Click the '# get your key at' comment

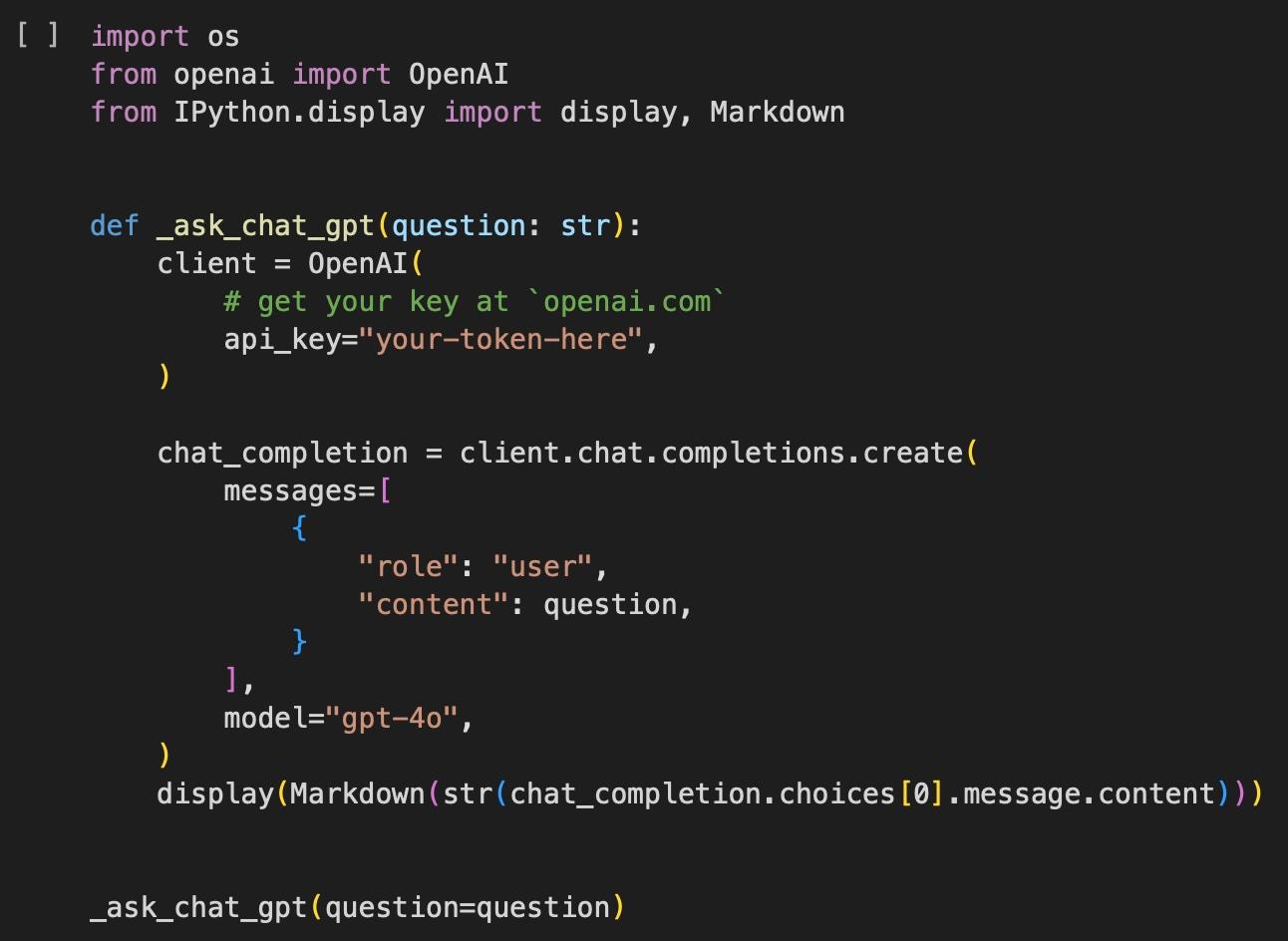366,302
